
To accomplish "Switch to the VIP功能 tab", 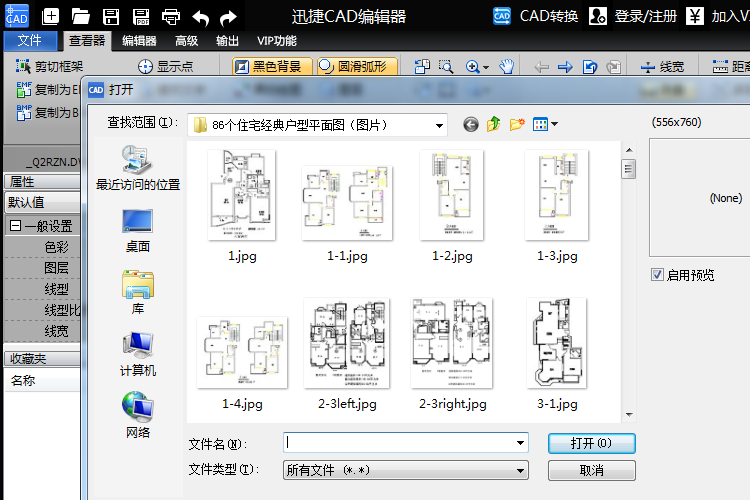I will click(276, 41).
